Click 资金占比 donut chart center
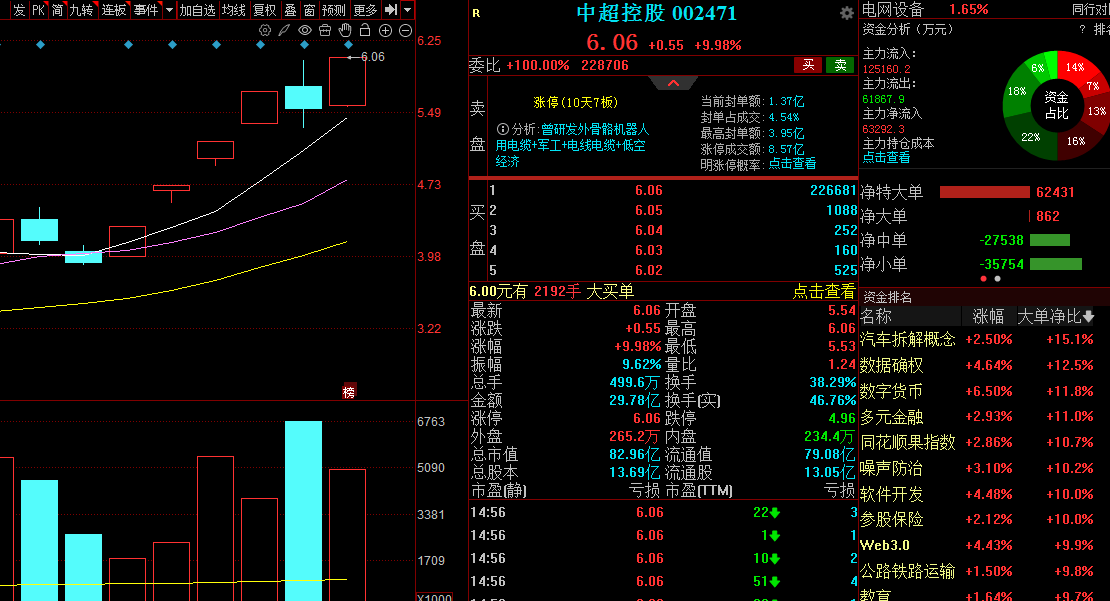1110x601 pixels. tap(1056, 105)
